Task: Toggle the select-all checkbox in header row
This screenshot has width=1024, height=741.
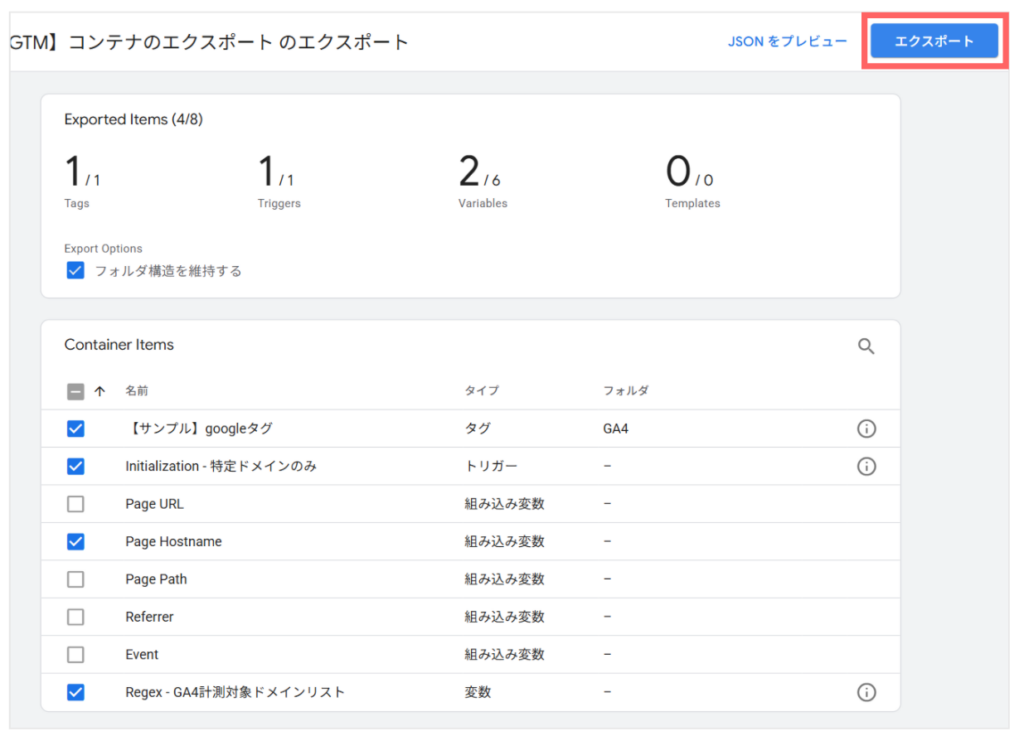Action: point(76,392)
